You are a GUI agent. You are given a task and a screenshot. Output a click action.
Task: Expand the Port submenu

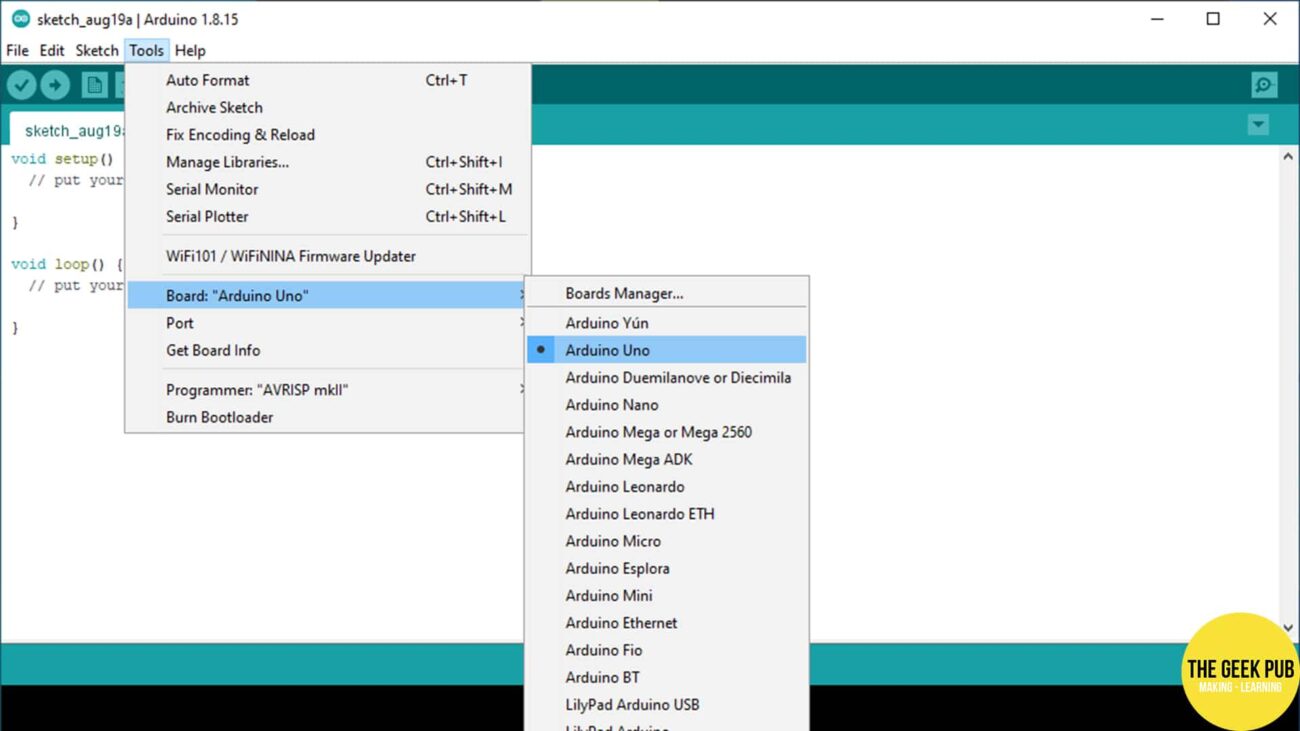(x=180, y=322)
